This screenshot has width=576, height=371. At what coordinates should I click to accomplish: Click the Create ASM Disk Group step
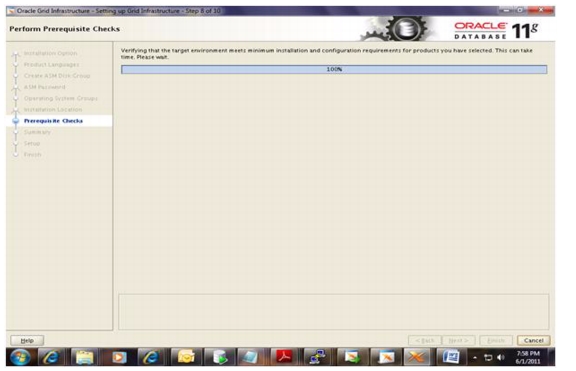coord(57,76)
